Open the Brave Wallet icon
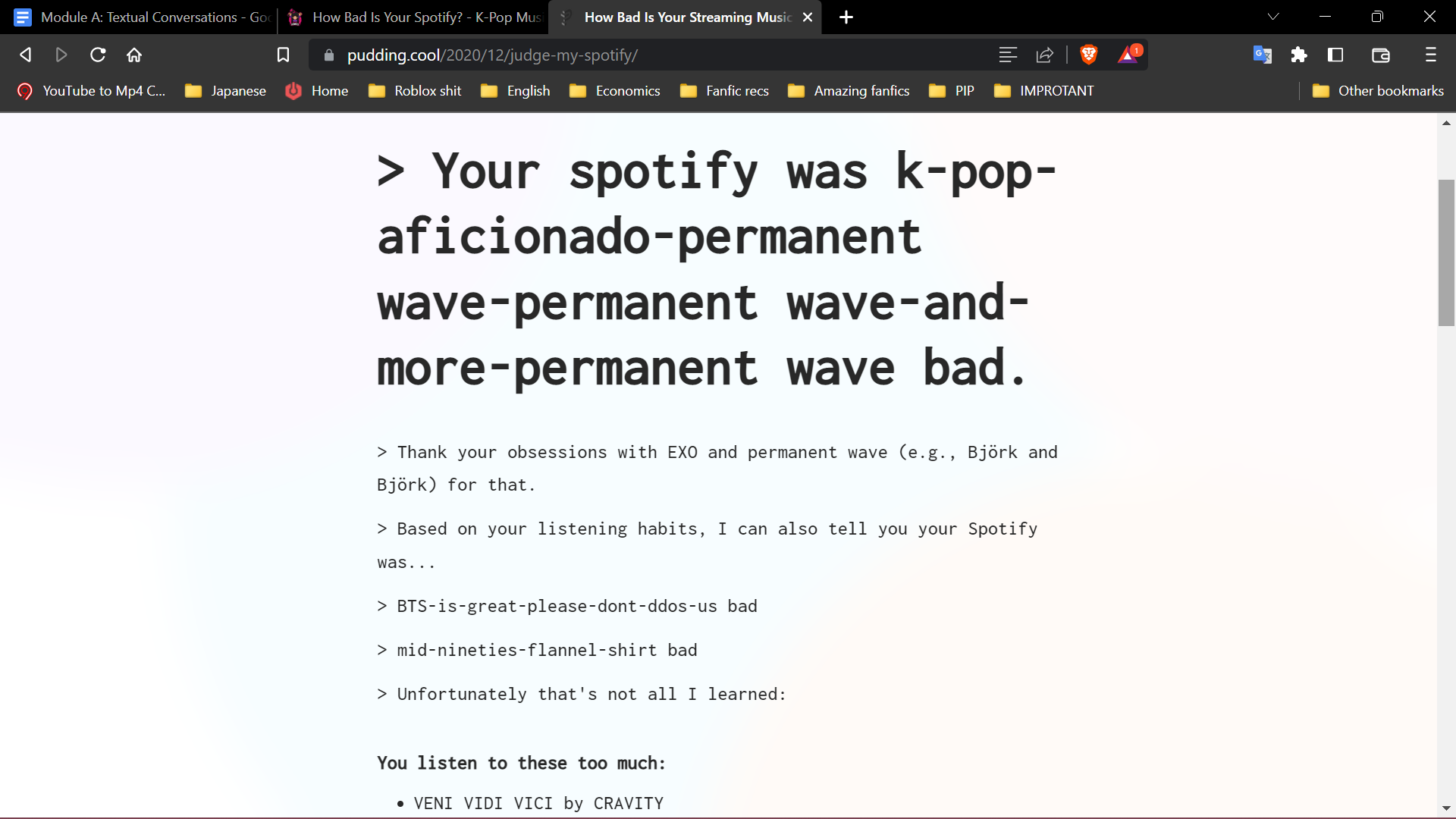The width and height of the screenshot is (1456, 819). pos(1381,55)
